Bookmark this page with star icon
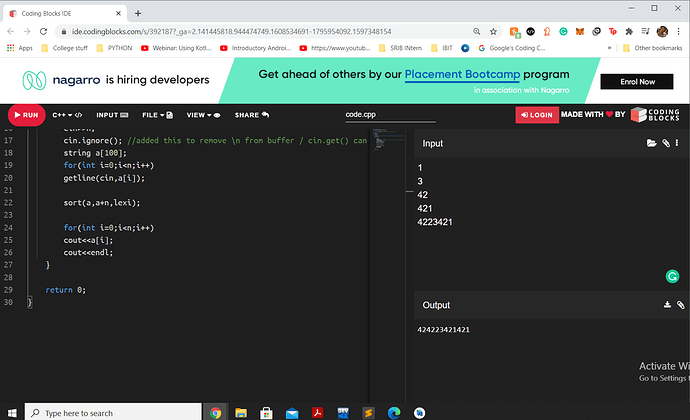Viewport: 690px width, 420px height. [493, 32]
